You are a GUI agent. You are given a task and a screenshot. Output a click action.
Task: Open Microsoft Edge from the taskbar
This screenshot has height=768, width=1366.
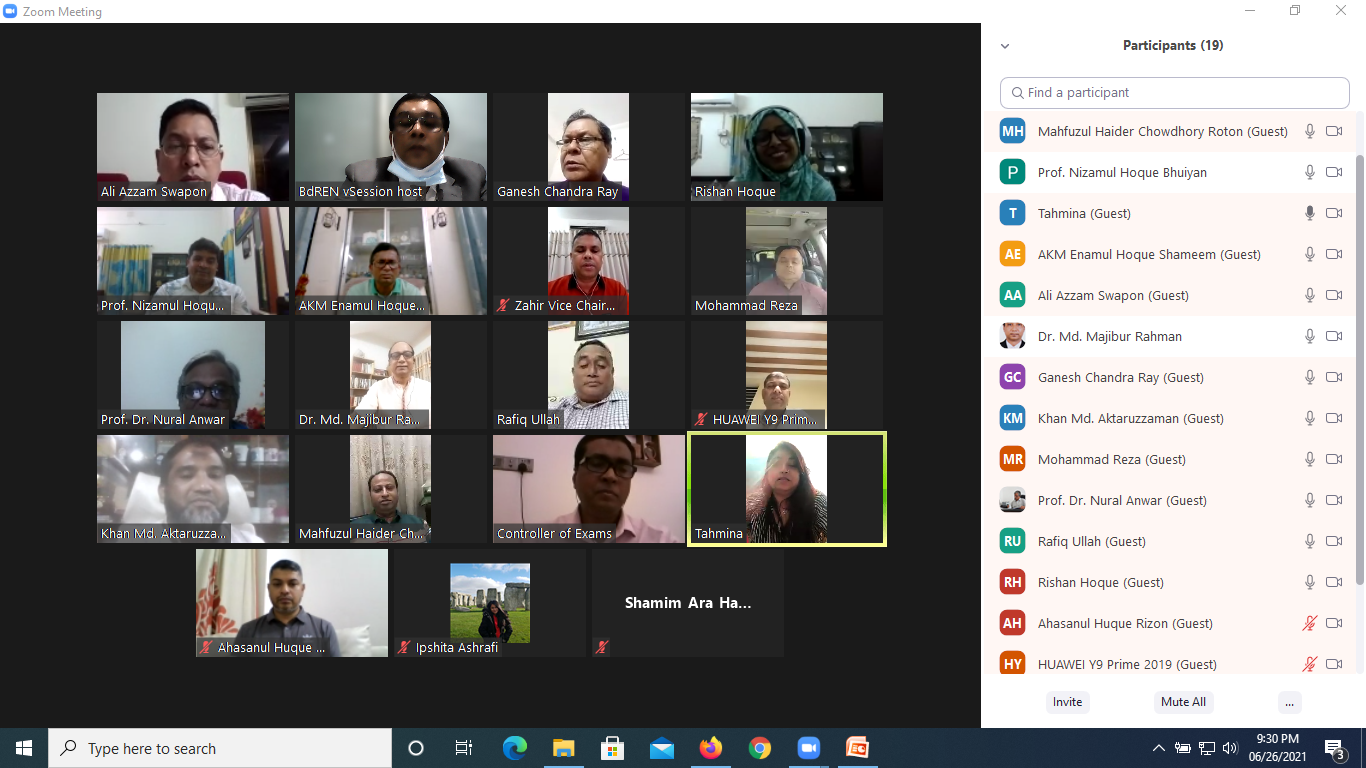[515, 748]
